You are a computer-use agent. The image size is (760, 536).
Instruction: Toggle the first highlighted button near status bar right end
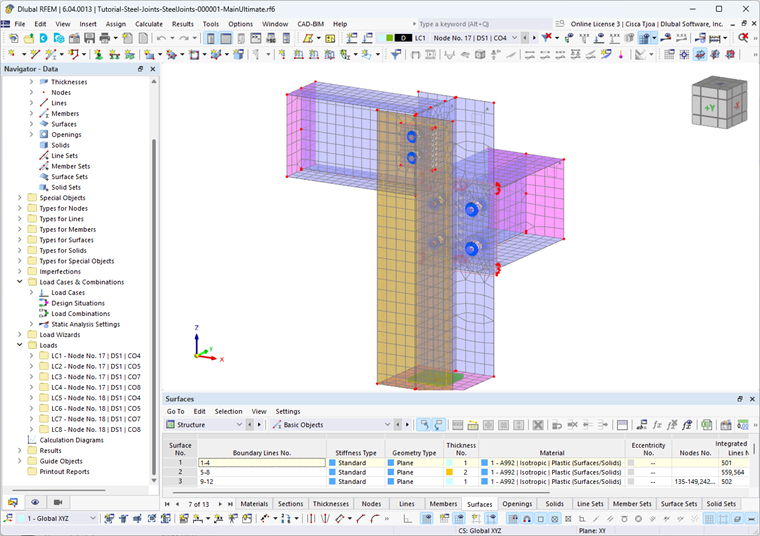click(709, 519)
